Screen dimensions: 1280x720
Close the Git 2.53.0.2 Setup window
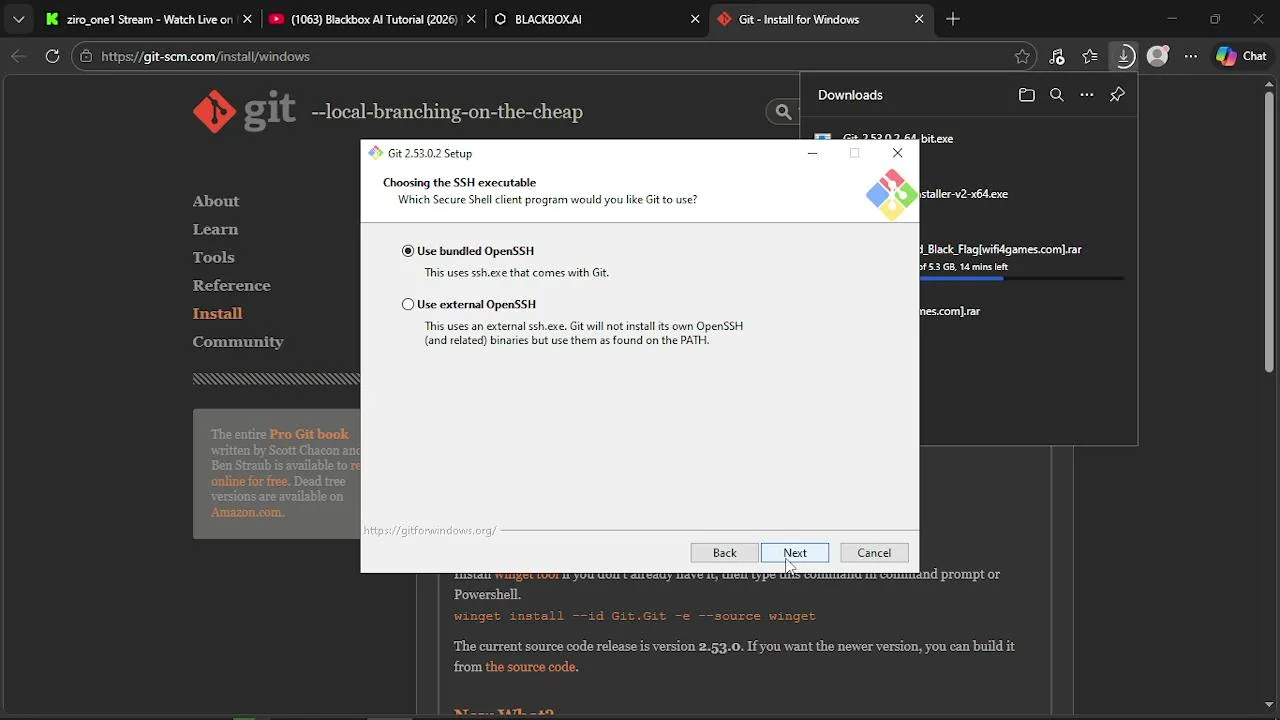click(x=897, y=153)
